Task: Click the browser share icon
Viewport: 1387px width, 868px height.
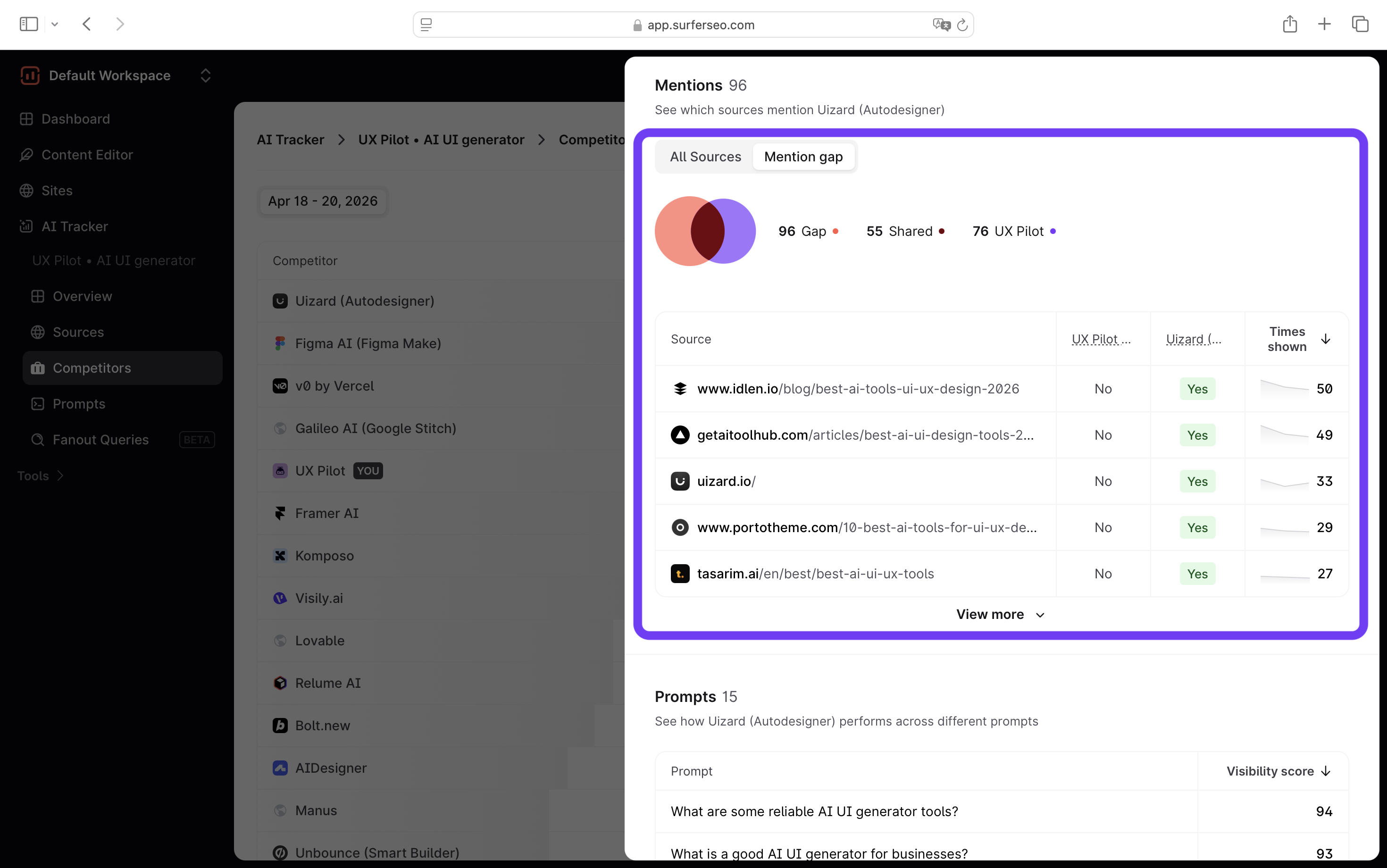Action: 1289,24
